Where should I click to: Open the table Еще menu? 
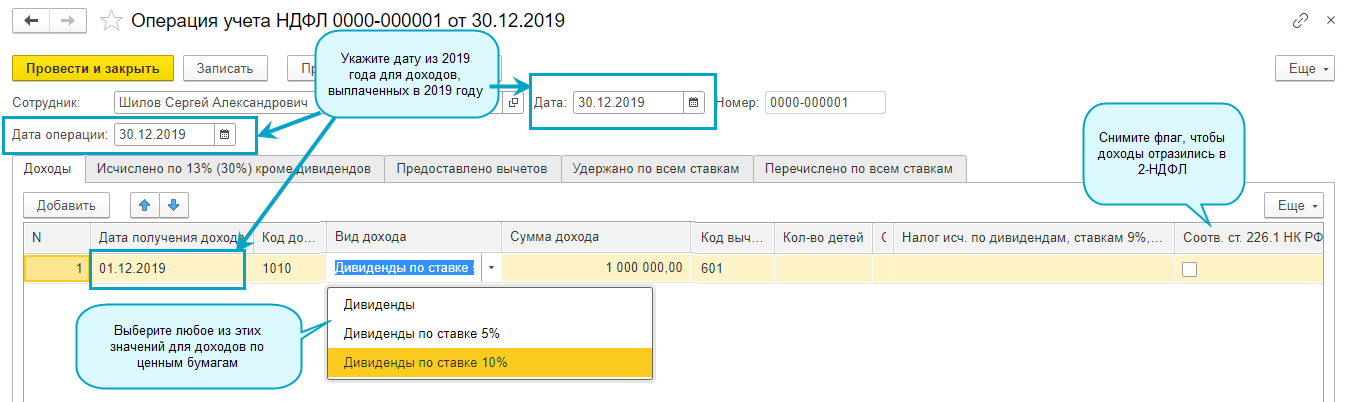click(1294, 205)
